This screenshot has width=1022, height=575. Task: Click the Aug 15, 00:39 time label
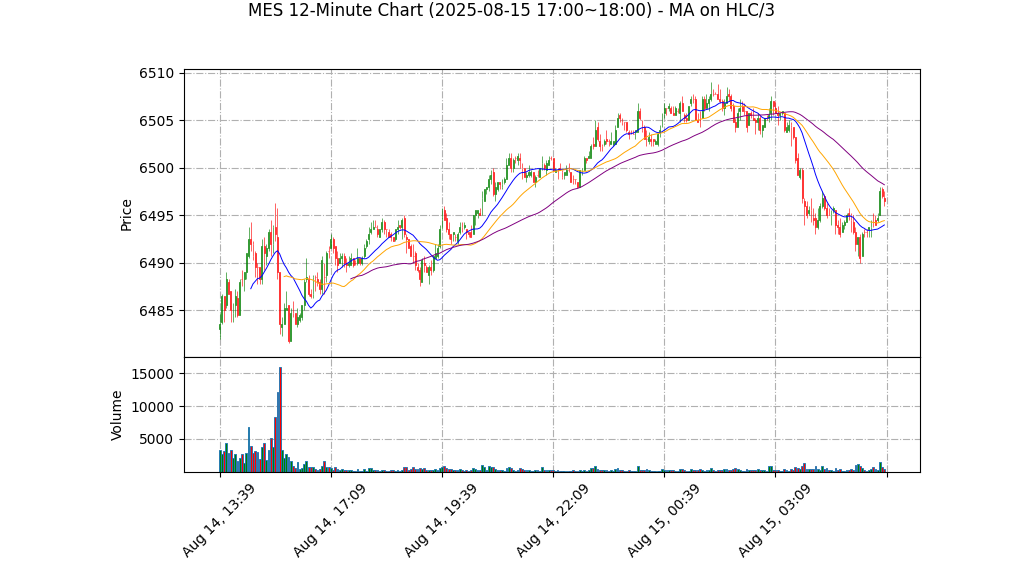663,521
